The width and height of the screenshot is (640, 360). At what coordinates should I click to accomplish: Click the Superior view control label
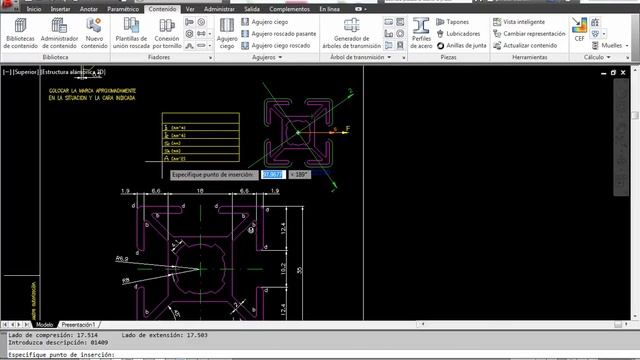tap(26, 72)
